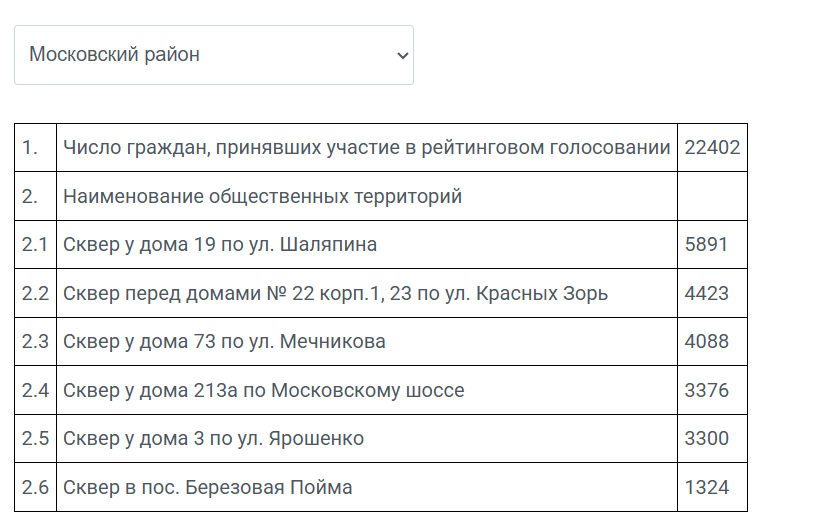Click the dropdown chevron arrow
The image size is (819, 519).
coord(402,55)
